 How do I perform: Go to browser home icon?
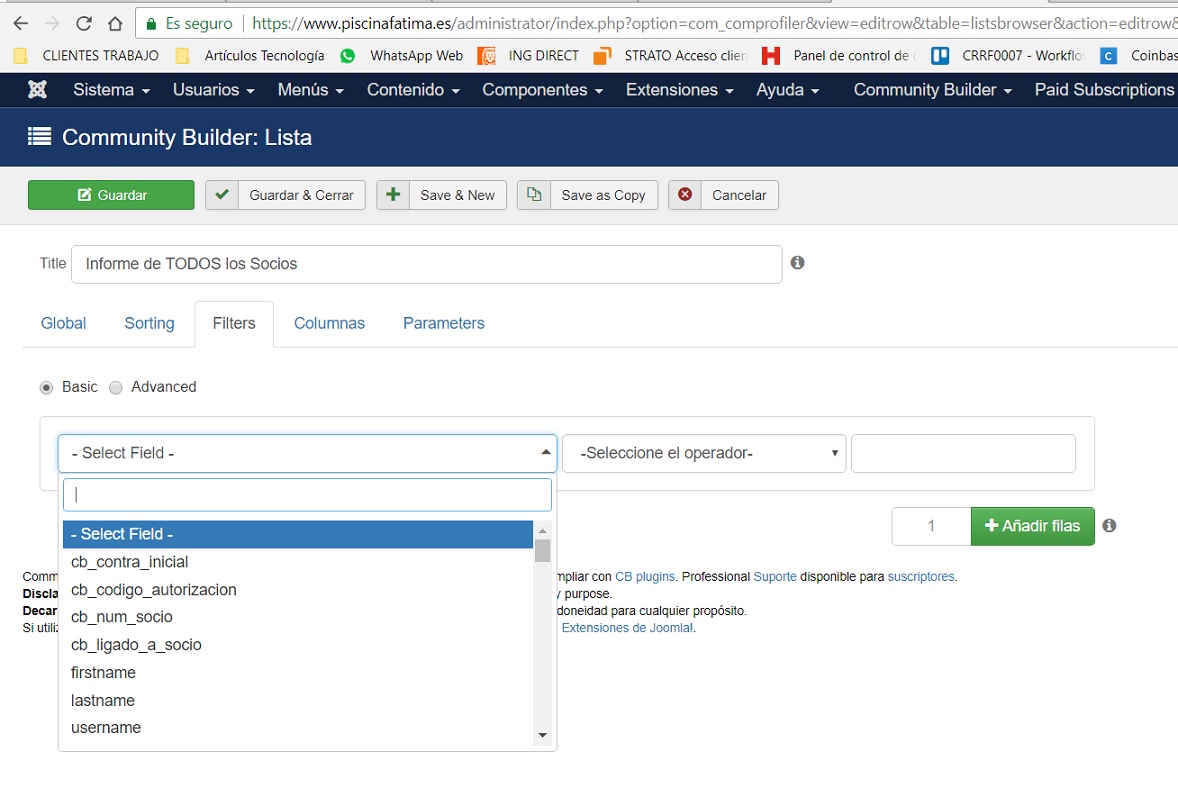coord(115,23)
